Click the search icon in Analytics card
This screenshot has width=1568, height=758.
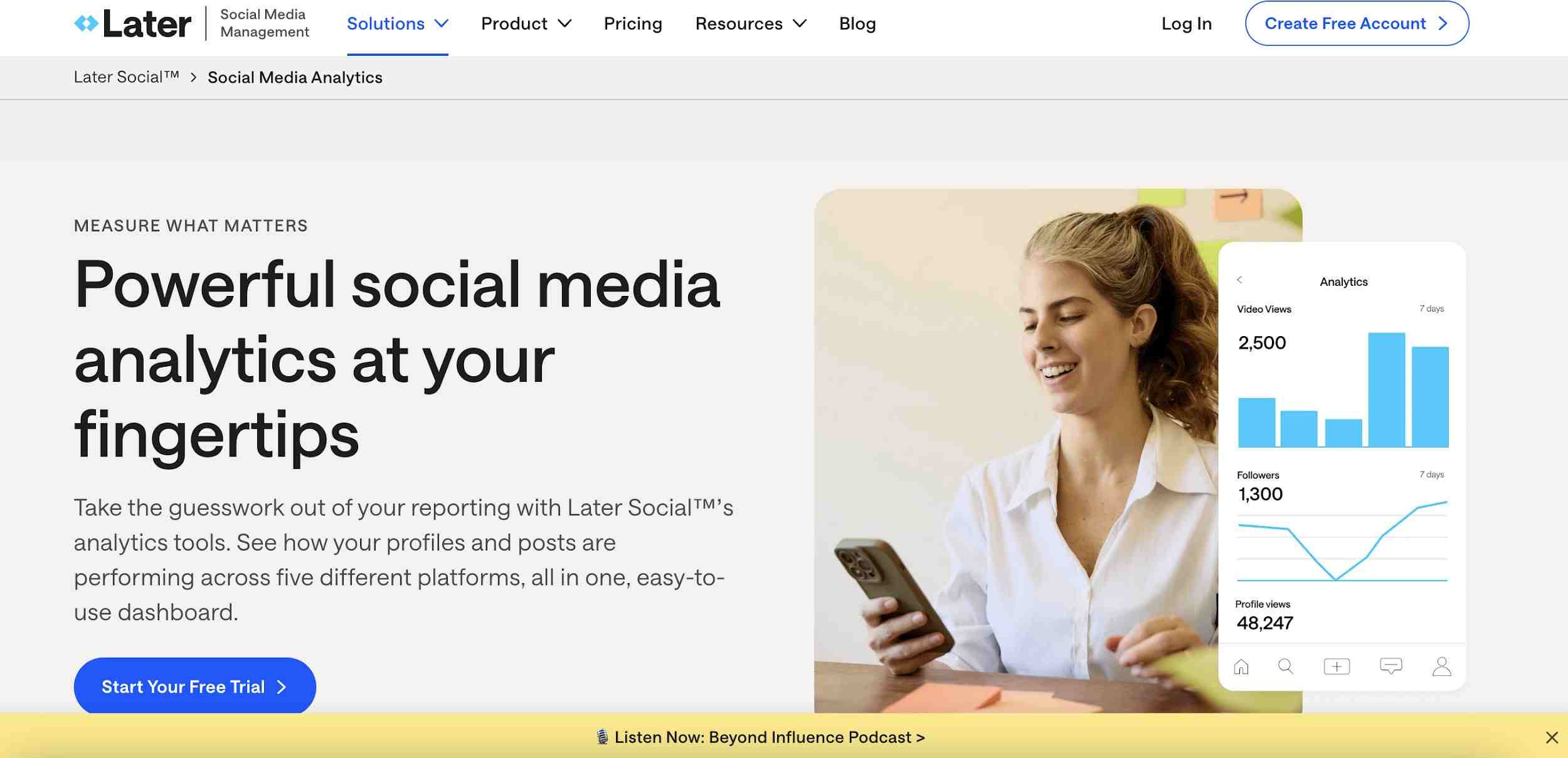click(1286, 666)
